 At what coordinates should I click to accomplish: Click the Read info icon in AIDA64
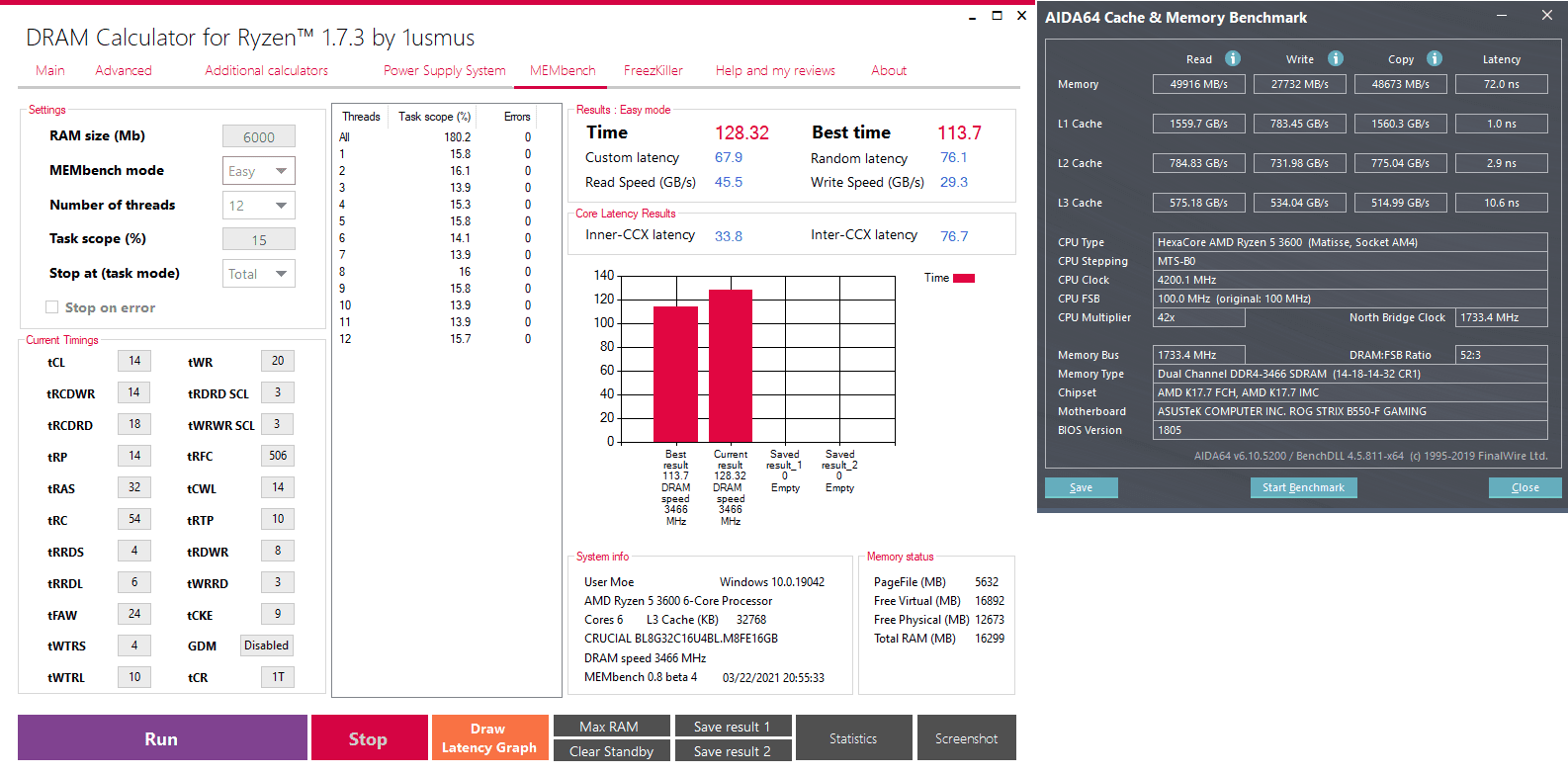[x=1233, y=58]
